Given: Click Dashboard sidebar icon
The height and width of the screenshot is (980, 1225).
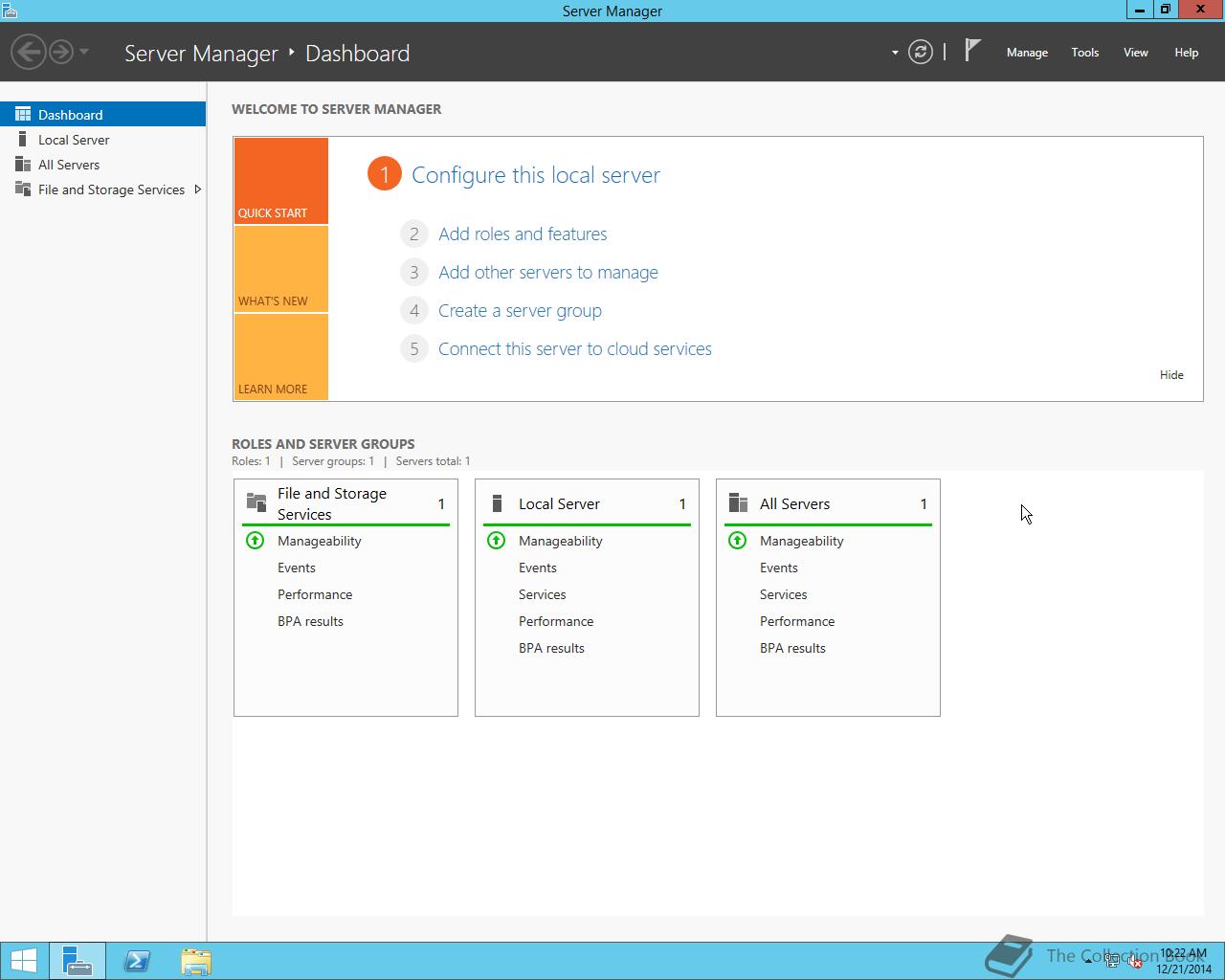Looking at the screenshot, I should pyautogui.click(x=23, y=114).
